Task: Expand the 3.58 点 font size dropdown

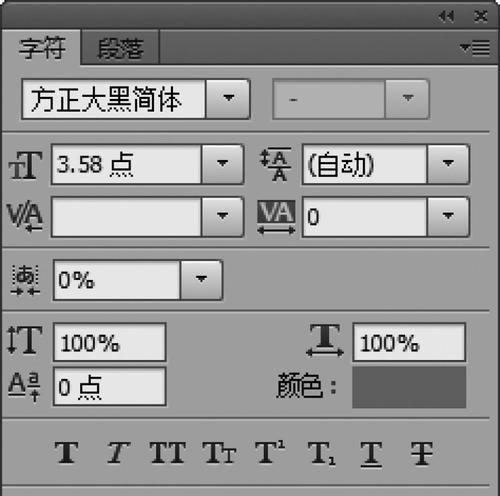Action: [x=222, y=164]
